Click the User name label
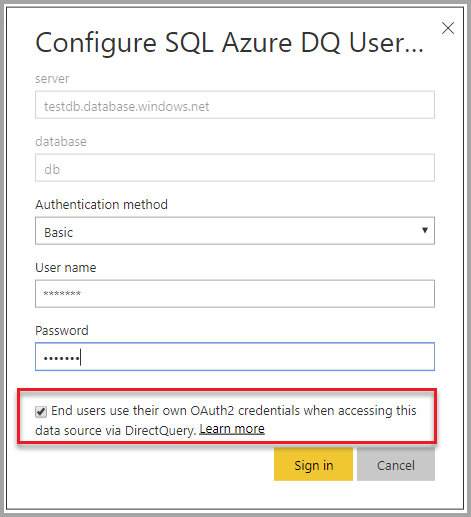This screenshot has height=517, width=471. [66, 267]
